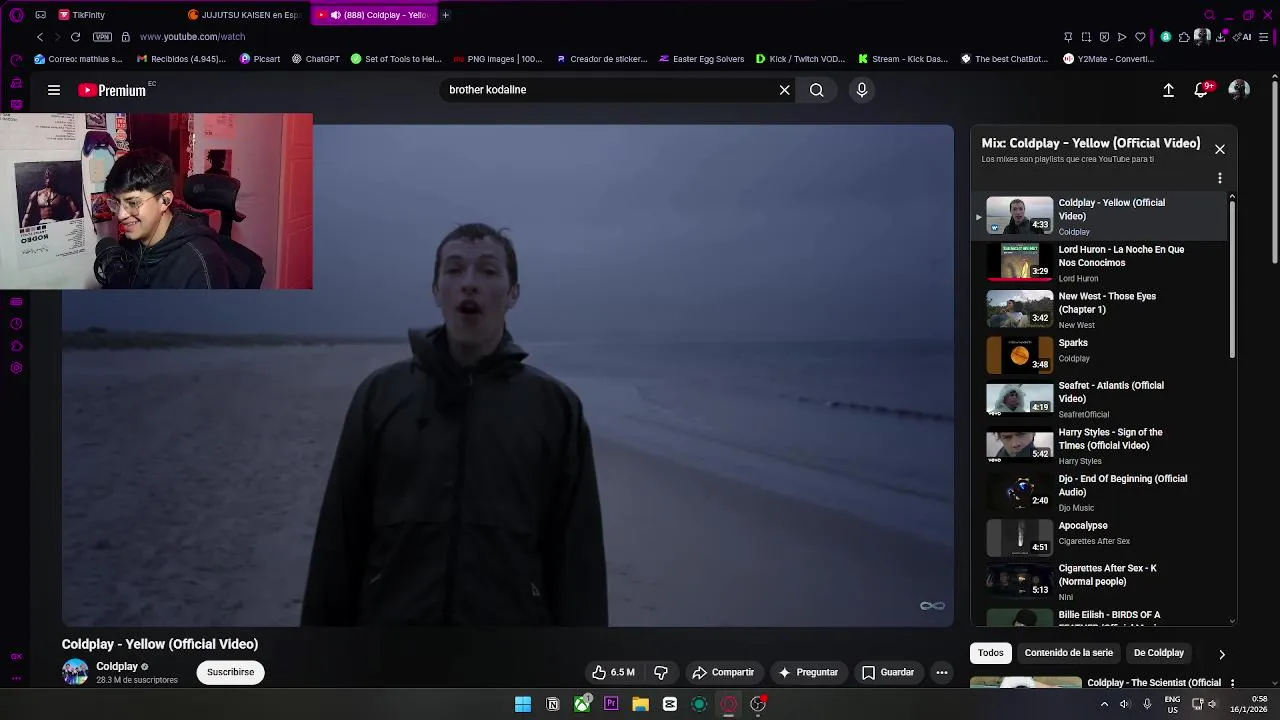Open the Easter Egg Solvers bookmark
The image size is (1280, 720).
(701, 59)
